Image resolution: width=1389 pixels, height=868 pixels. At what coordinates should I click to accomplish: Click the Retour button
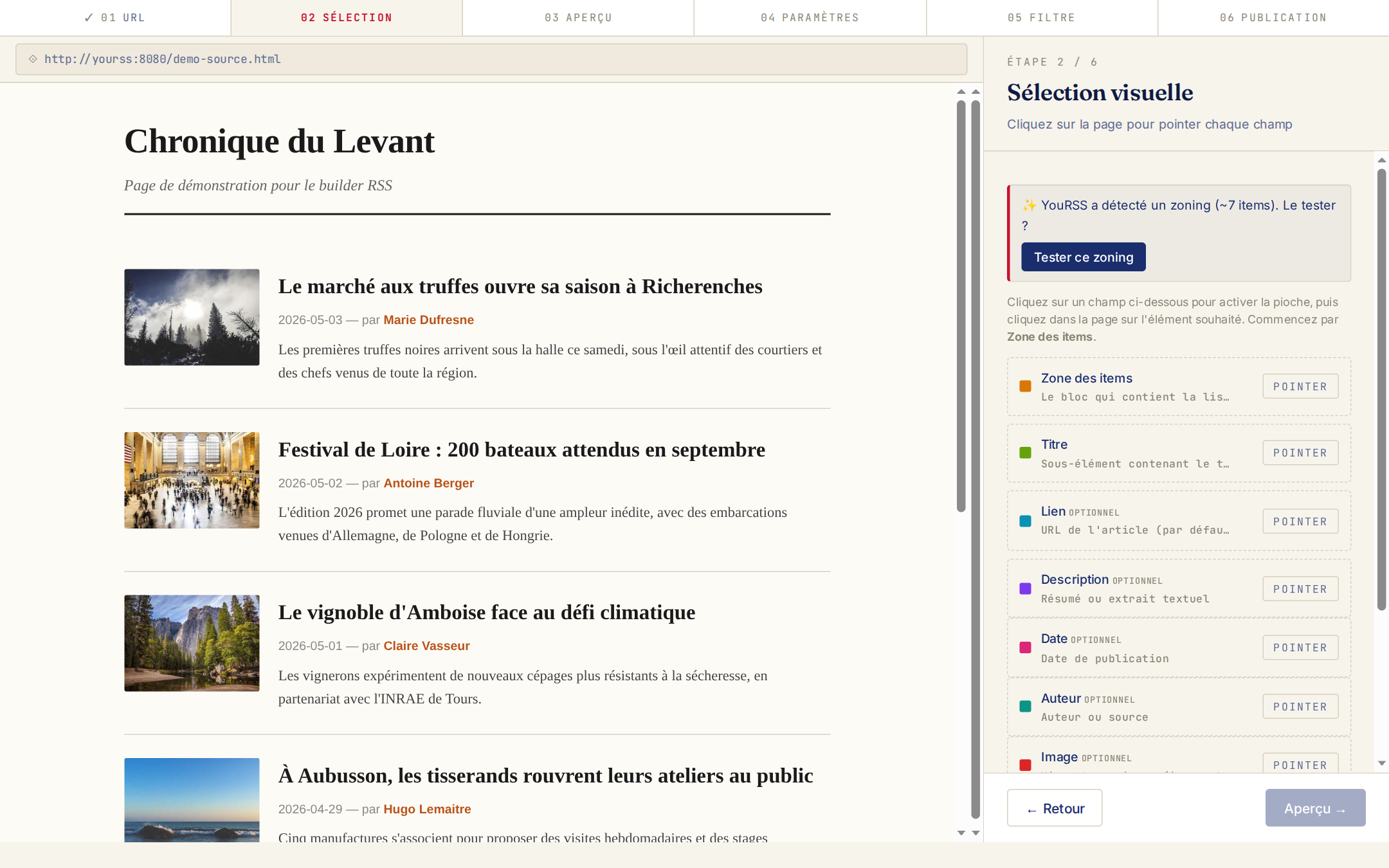pyautogui.click(x=1055, y=808)
